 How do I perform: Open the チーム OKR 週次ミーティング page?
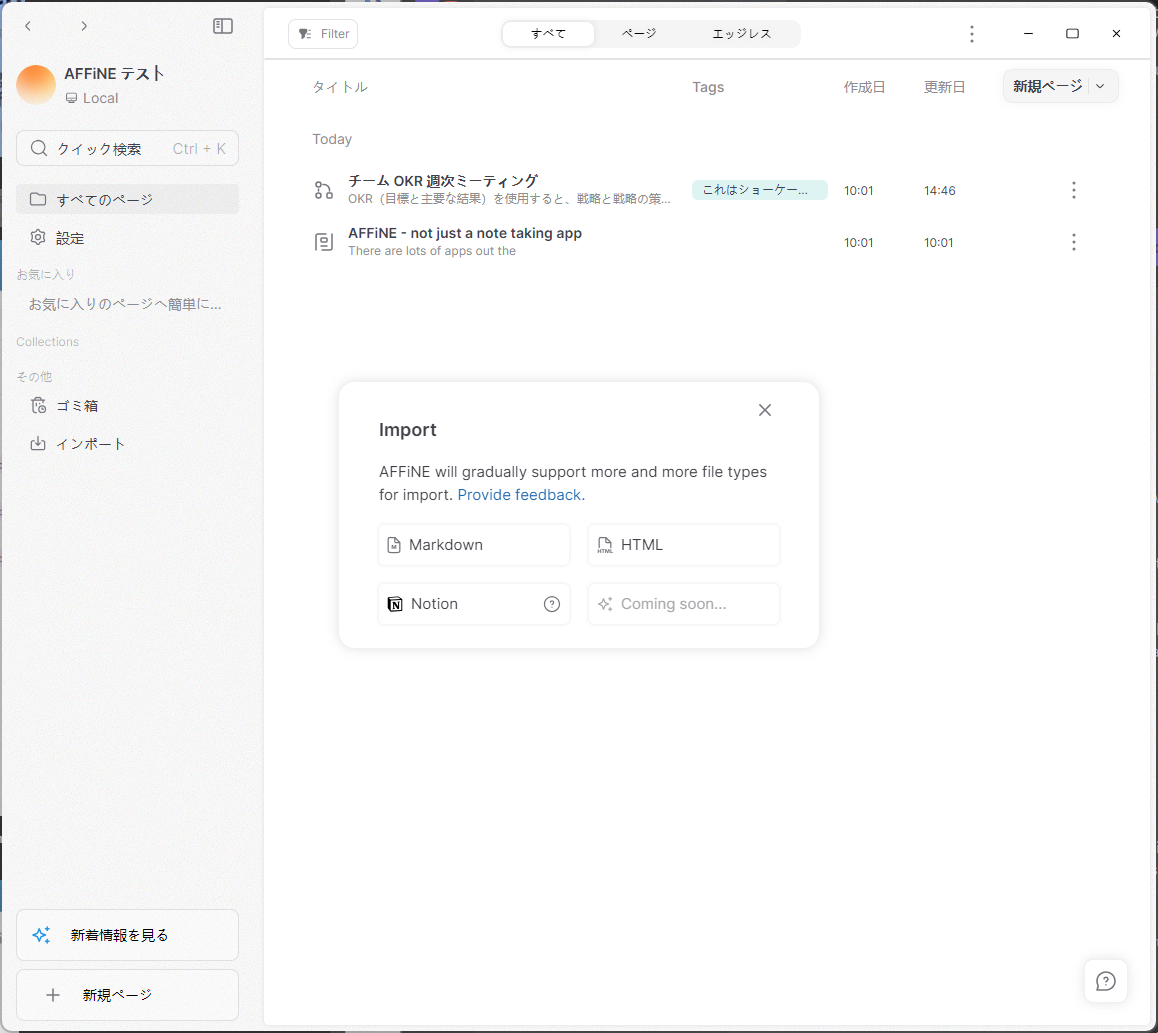[x=443, y=181]
